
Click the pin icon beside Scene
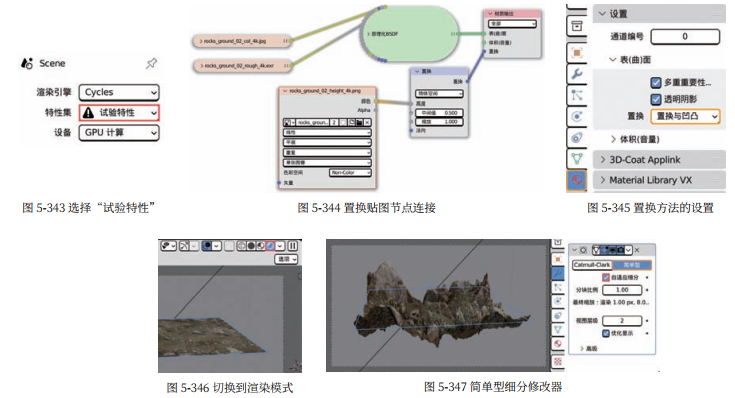151,63
